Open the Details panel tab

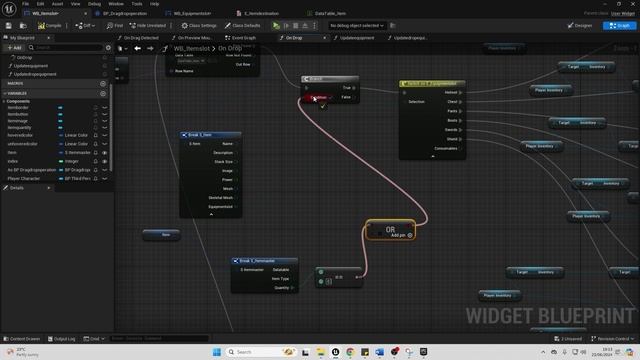pyautogui.click(x=16, y=188)
